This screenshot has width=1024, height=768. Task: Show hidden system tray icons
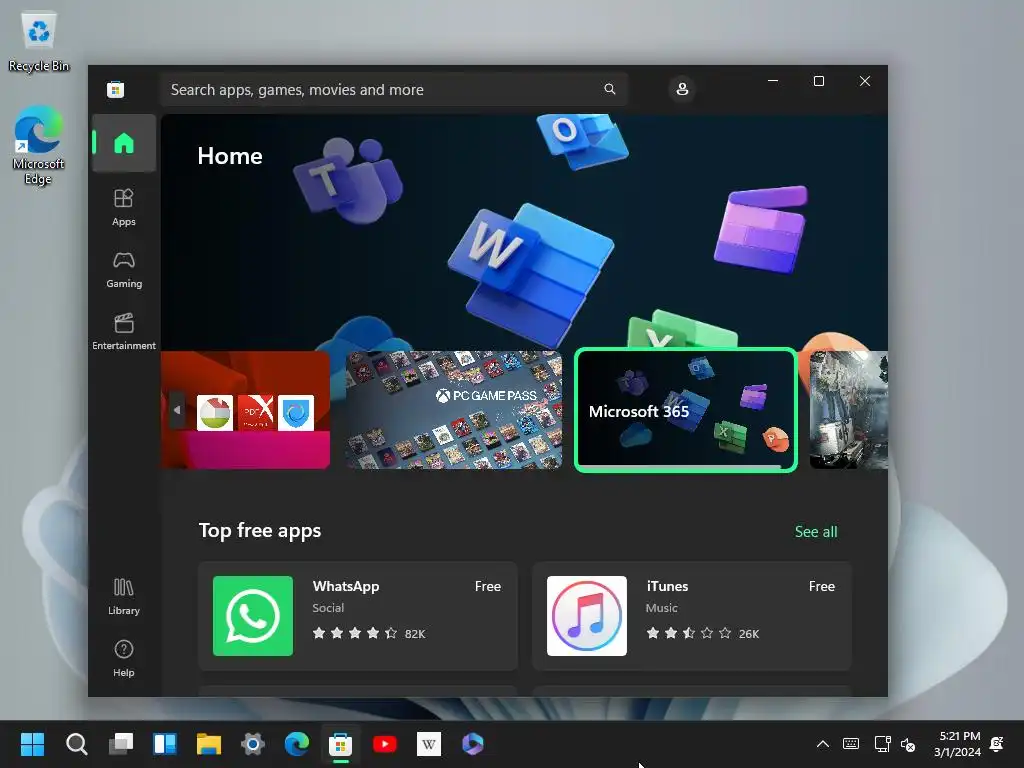pyautogui.click(x=823, y=744)
